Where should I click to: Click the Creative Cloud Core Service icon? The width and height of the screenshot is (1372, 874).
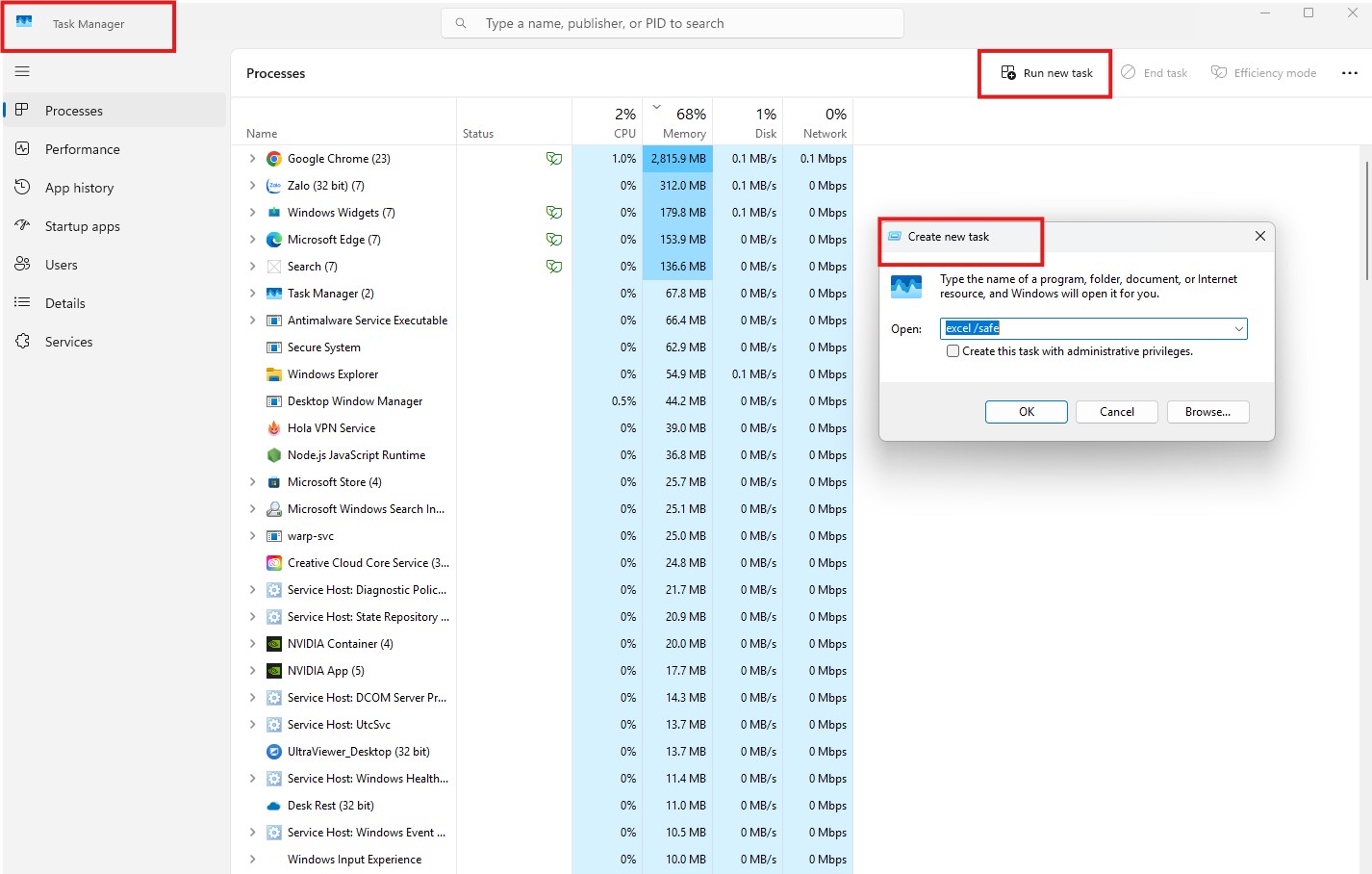(274, 563)
